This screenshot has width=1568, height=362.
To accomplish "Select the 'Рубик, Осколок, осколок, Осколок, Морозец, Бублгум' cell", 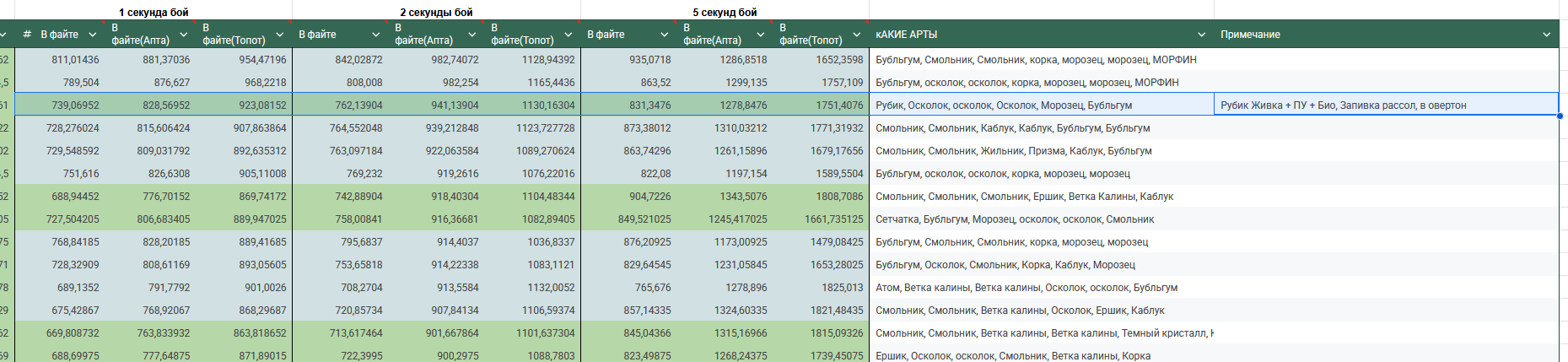I will pyautogui.click(x=1042, y=105).
